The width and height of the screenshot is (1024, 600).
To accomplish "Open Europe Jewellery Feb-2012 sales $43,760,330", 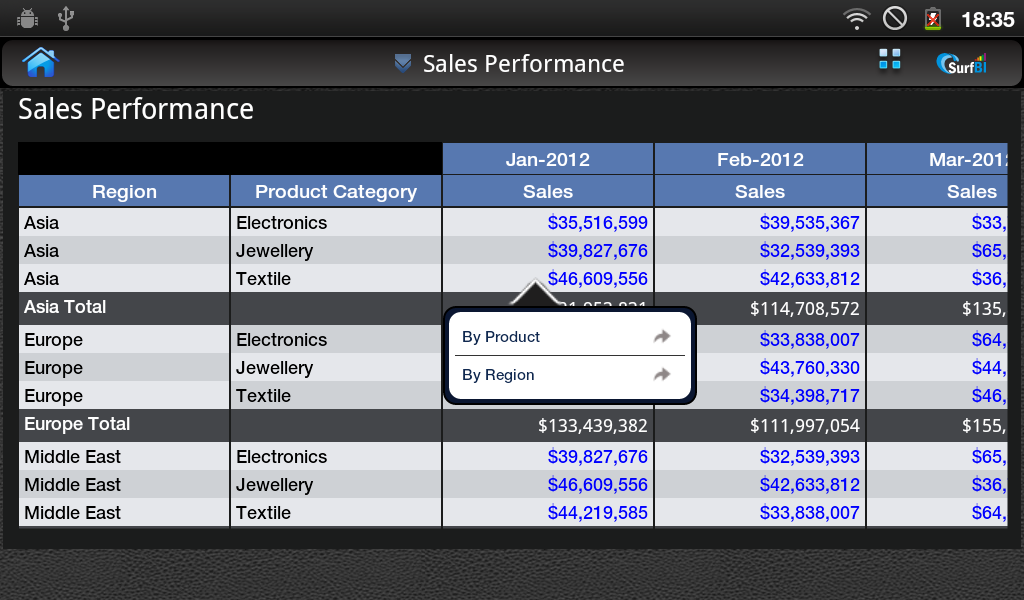I will click(809, 368).
